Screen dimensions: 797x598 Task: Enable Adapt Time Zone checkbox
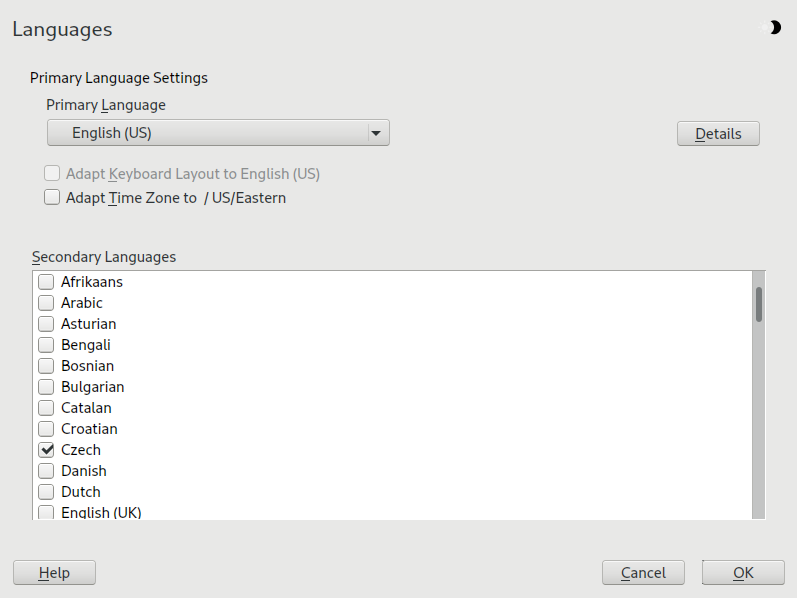52,198
